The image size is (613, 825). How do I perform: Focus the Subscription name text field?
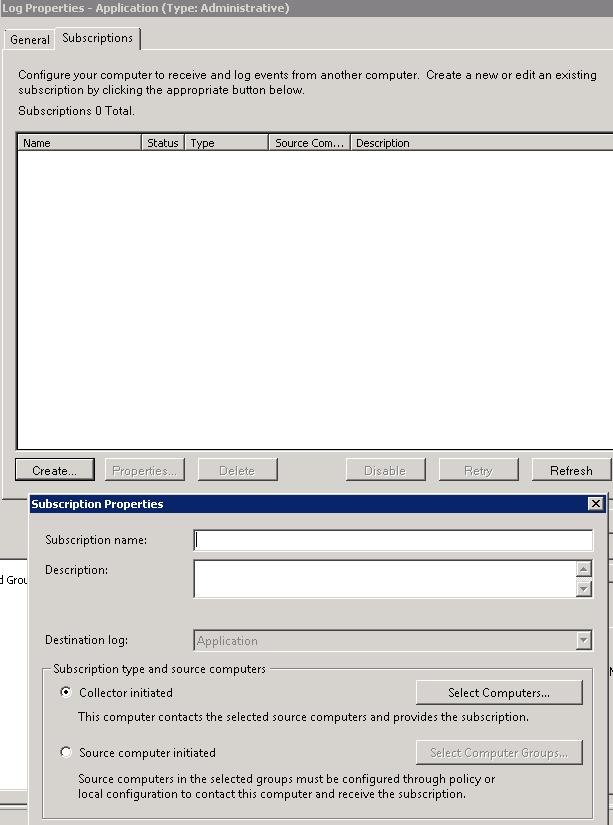coord(393,540)
